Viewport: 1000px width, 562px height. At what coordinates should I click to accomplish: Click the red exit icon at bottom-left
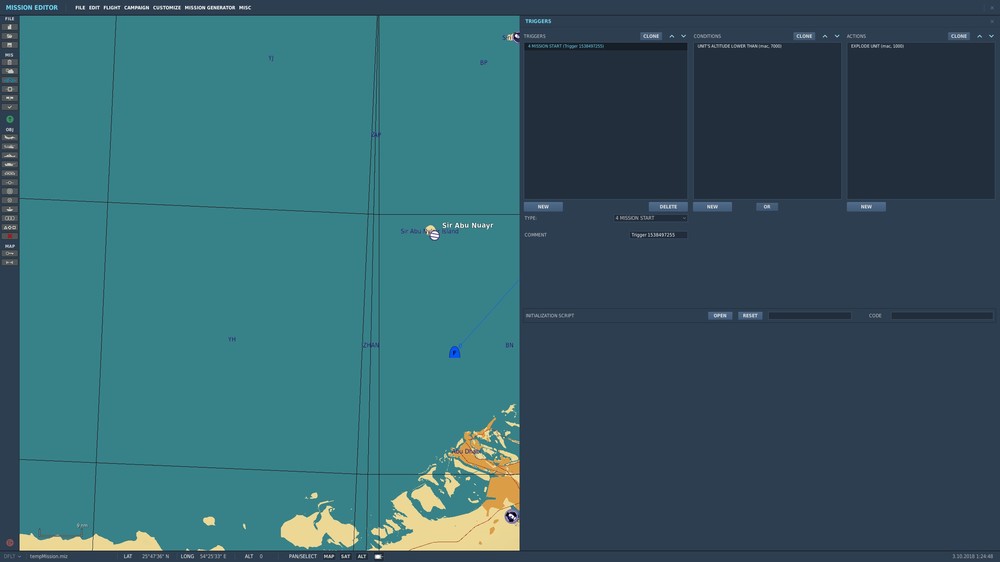10,543
